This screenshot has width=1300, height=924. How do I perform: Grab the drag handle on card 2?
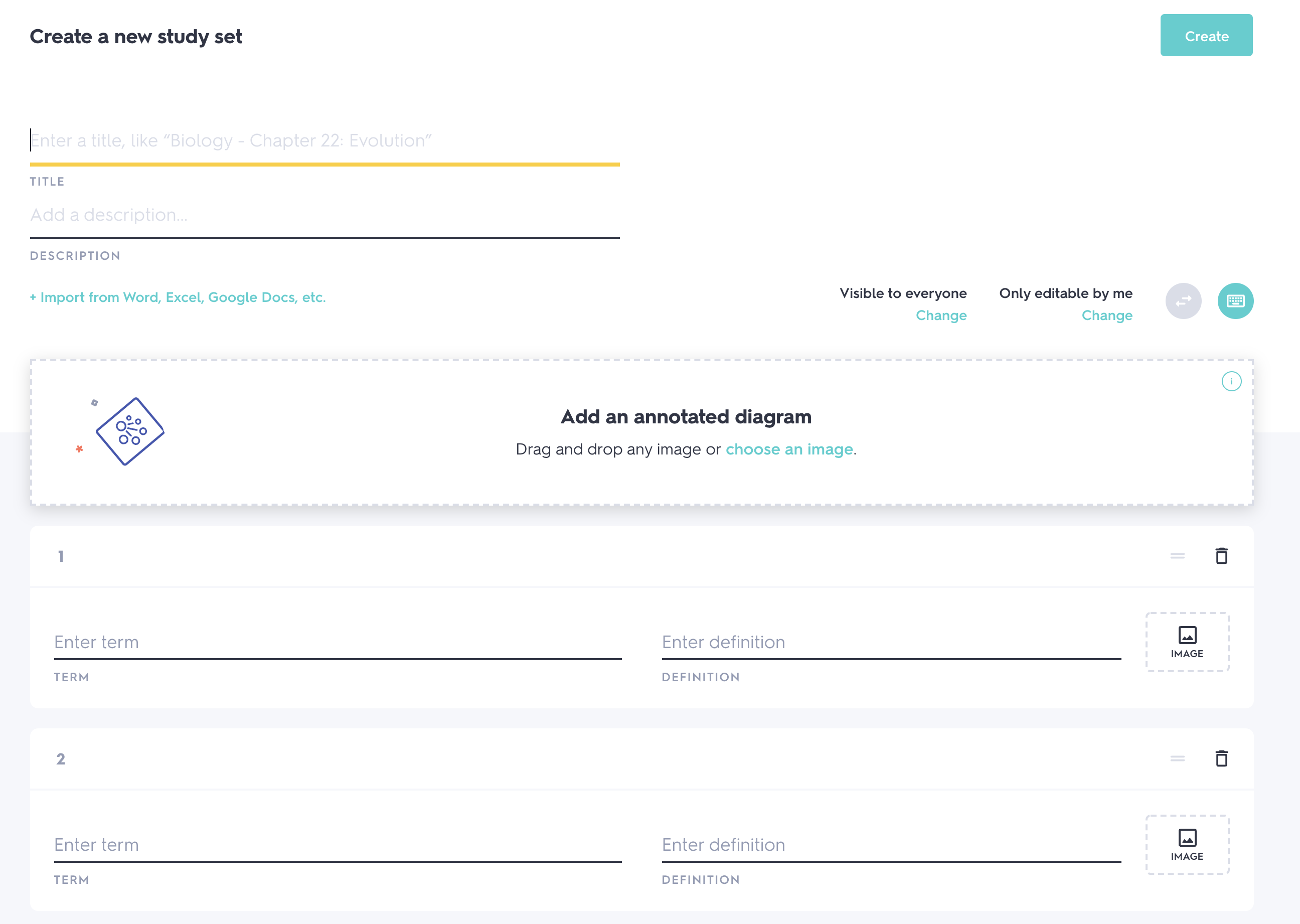[1177, 758]
